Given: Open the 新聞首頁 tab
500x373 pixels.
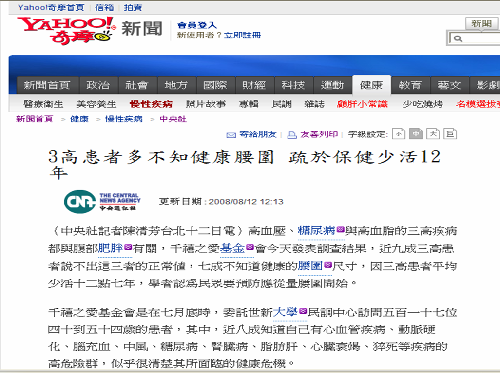Looking at the screenshot, I should [47, 85].
